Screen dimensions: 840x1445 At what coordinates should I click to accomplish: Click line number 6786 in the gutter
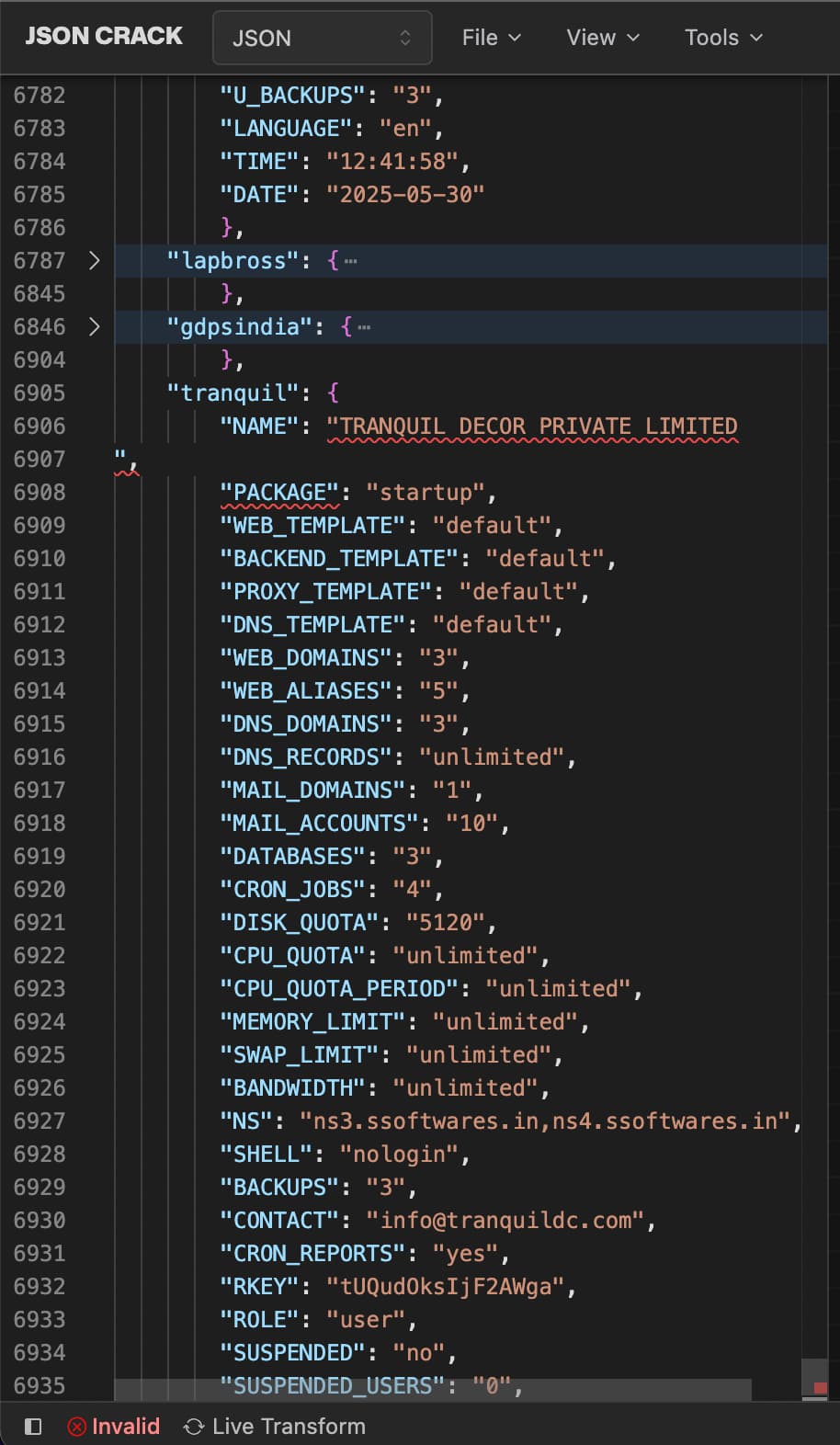point(40,227)
